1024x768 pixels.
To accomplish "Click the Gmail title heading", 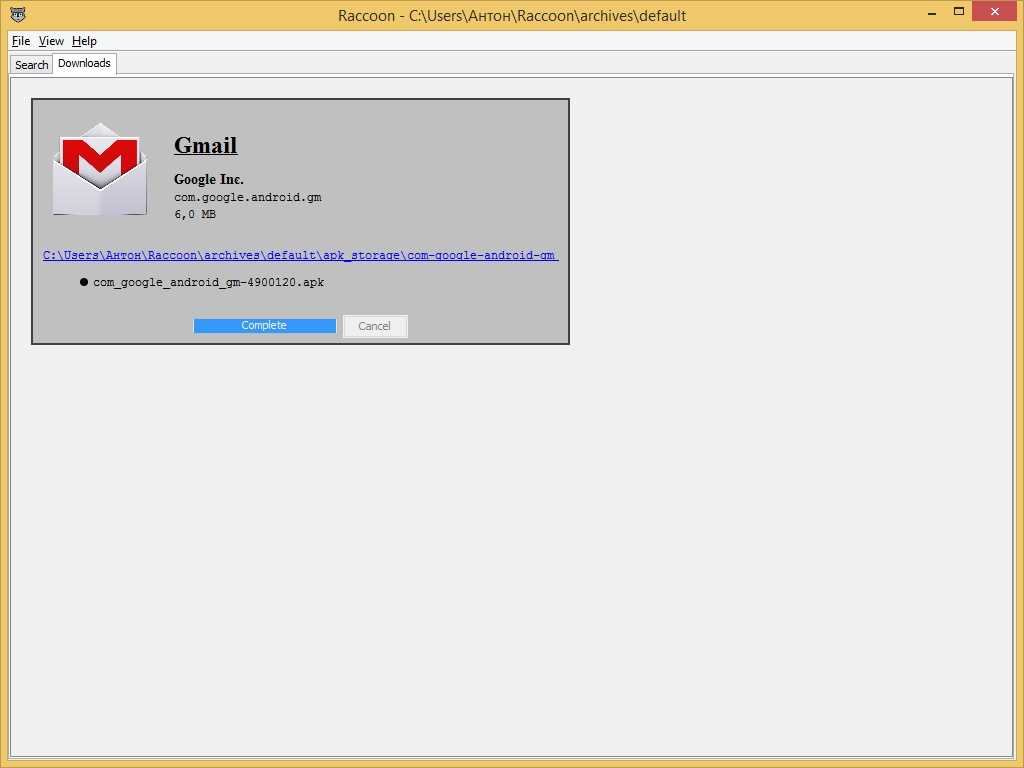I will pos(205,145).
